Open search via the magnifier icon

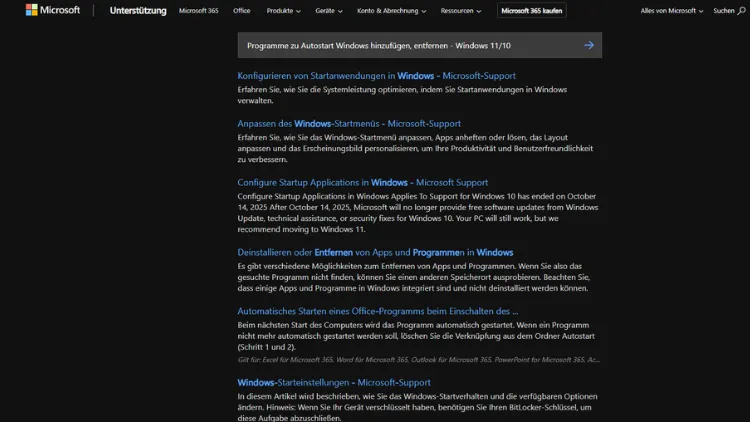[x=741, y=11]
